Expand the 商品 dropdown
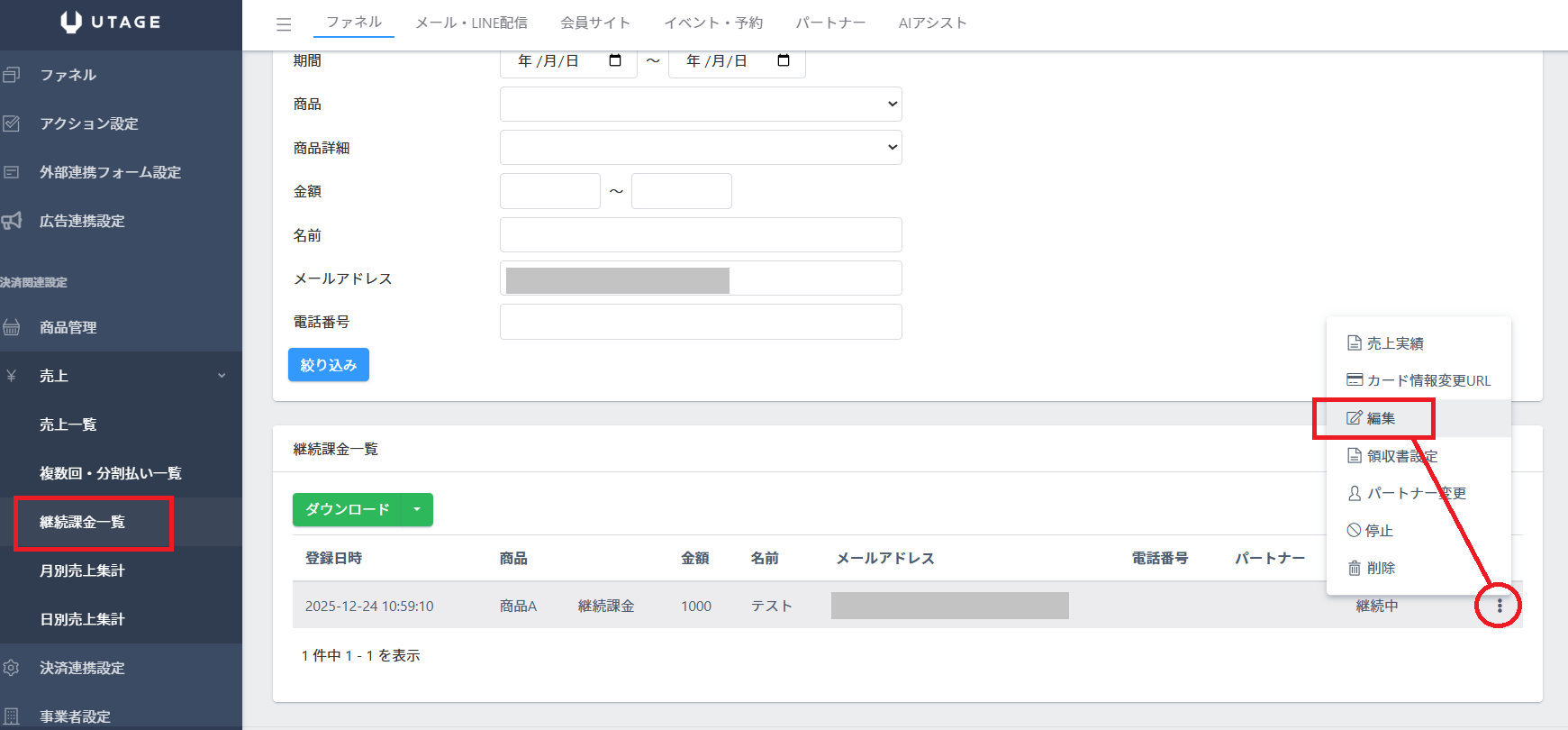 point(701,104)
